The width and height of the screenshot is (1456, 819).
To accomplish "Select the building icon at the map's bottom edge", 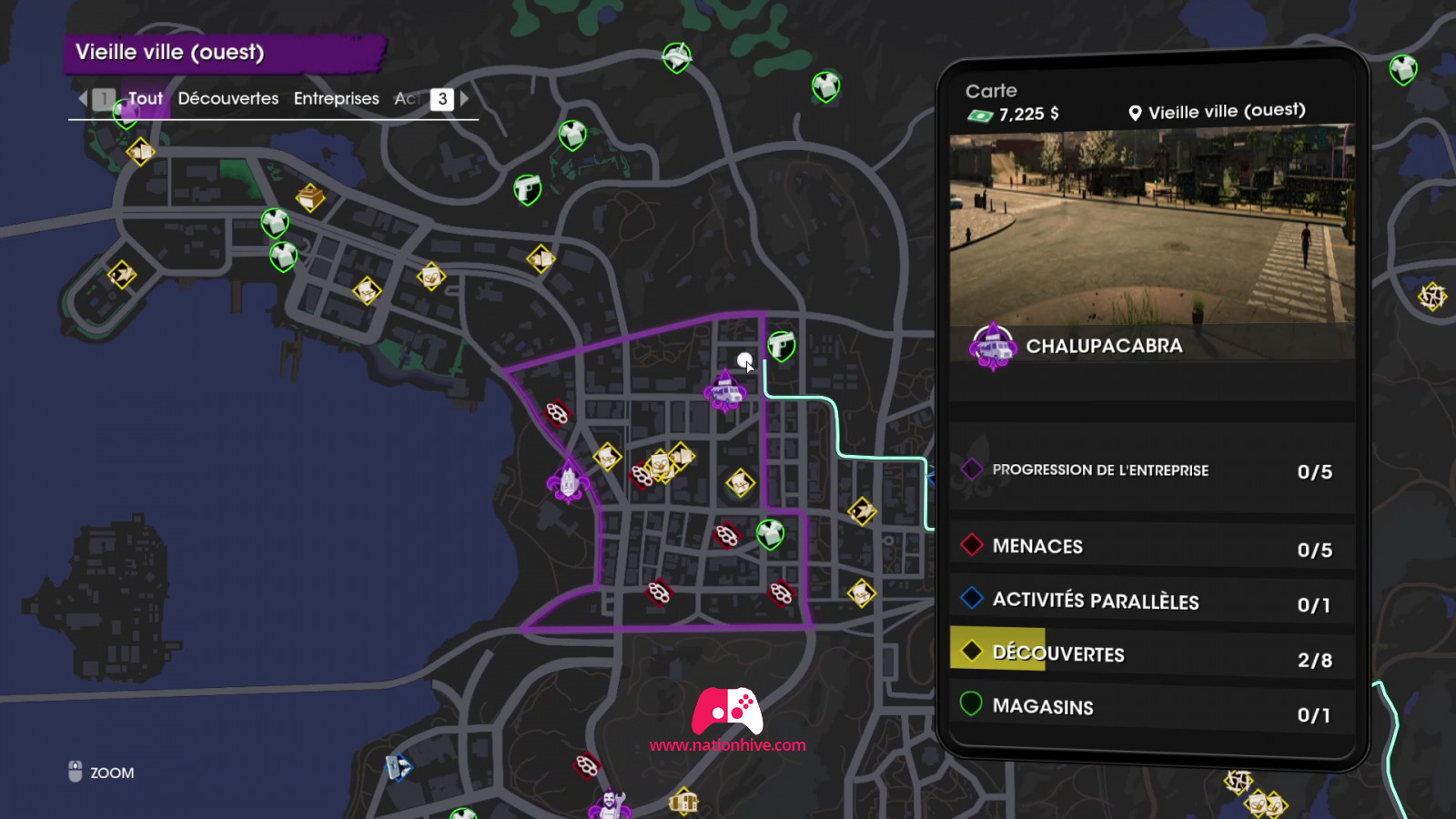I will coord(683,802).
